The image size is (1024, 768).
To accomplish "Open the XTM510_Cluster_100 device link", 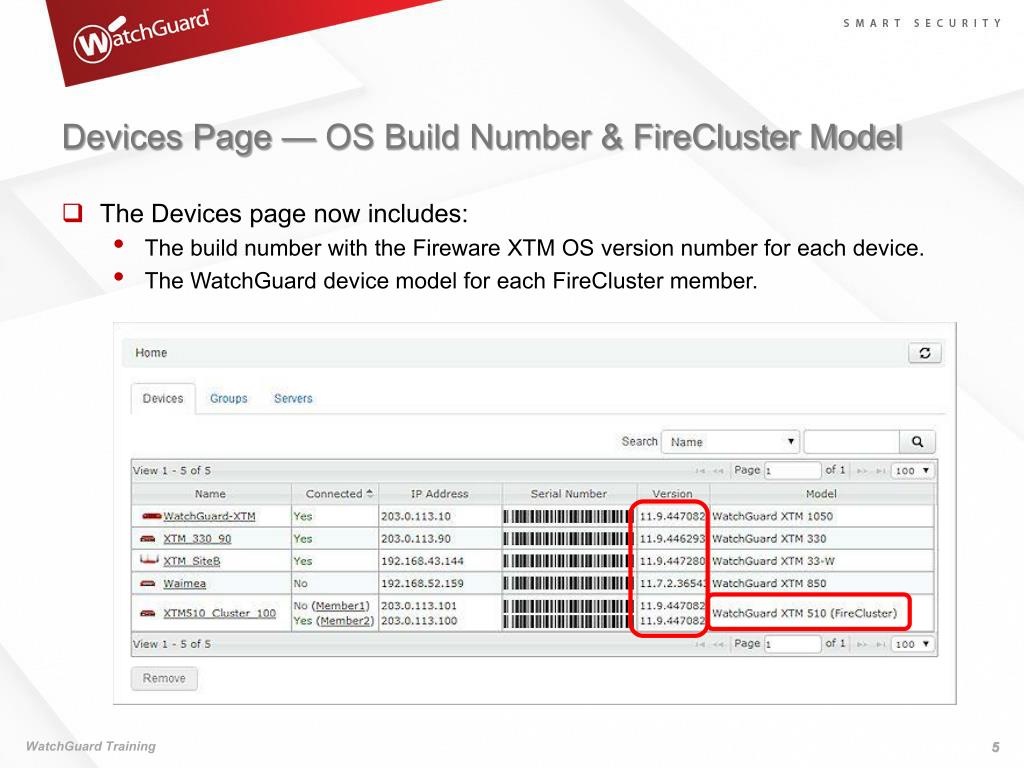I will coord(219,613).
